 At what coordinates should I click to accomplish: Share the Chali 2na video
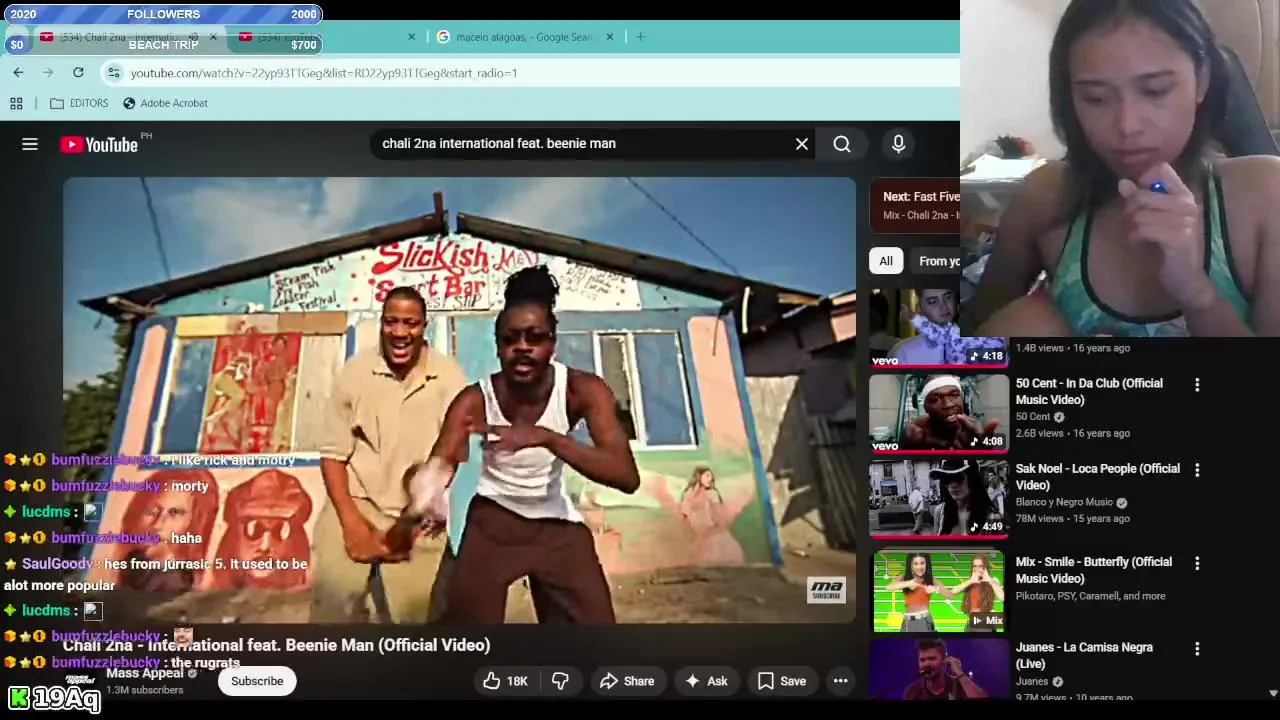pyautogui.click(x=626, y=681)
